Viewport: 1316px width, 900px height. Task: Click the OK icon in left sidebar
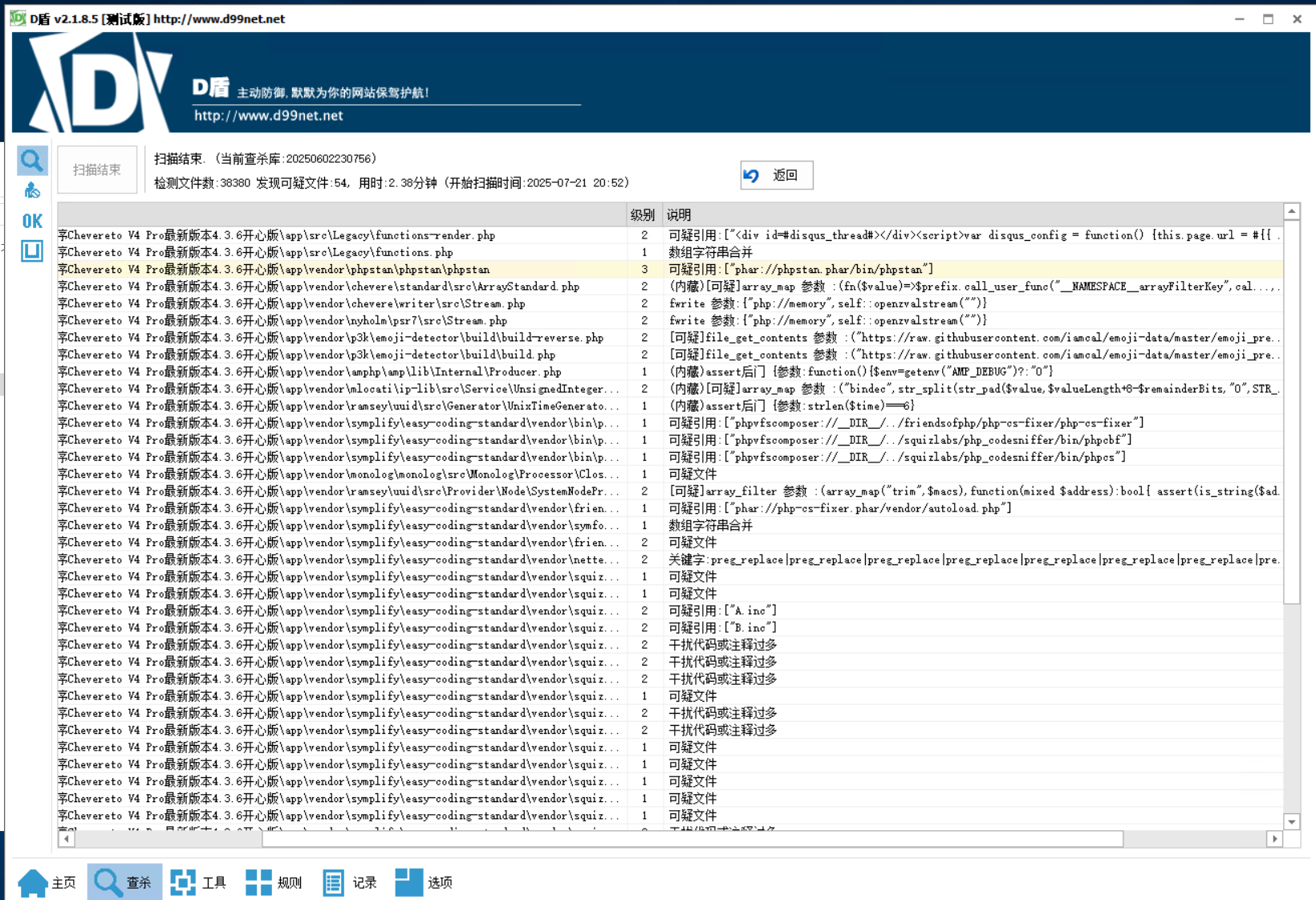click(32, 221)
